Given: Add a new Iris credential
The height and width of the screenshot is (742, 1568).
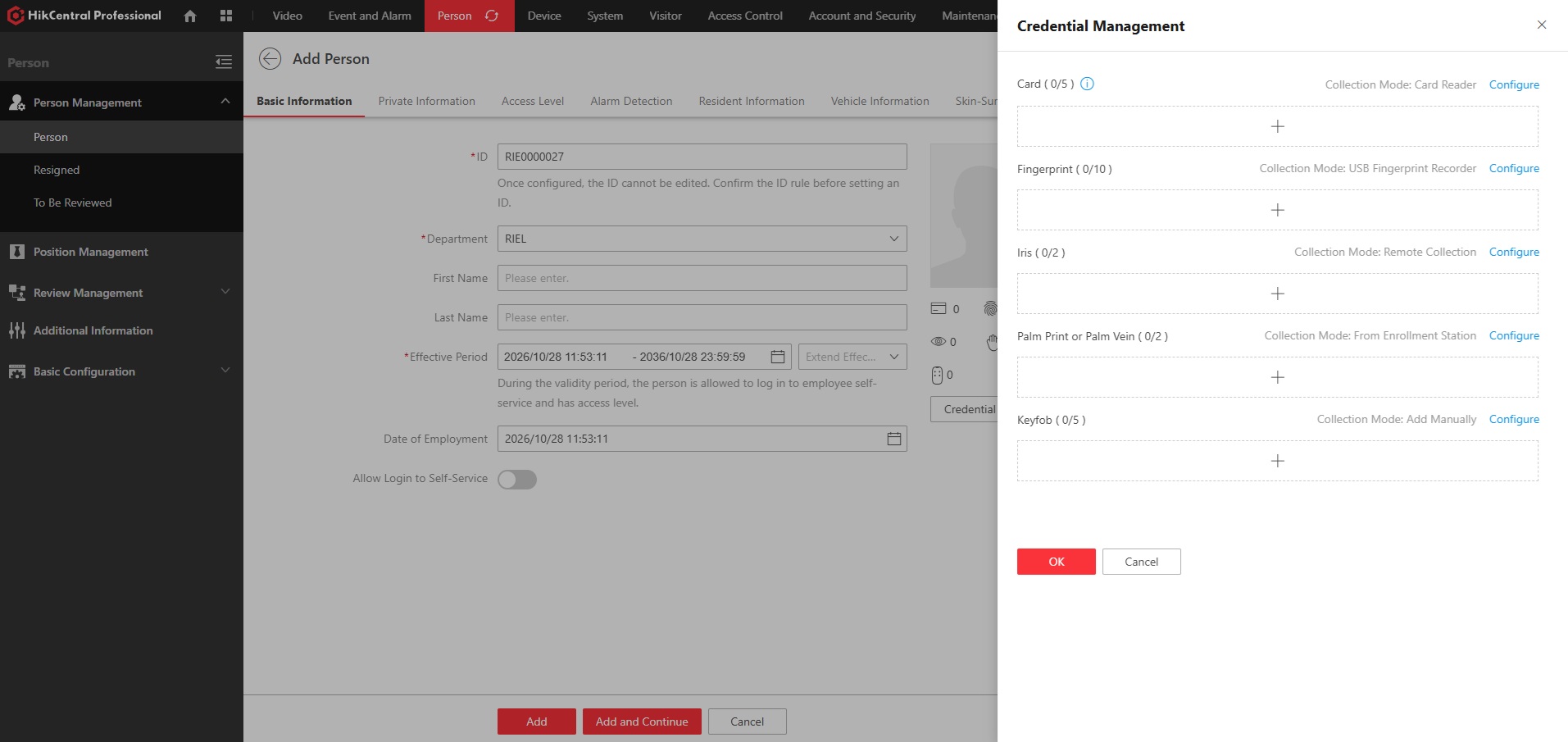Looking at the screenshot, I should click(x=1277, y=294).
